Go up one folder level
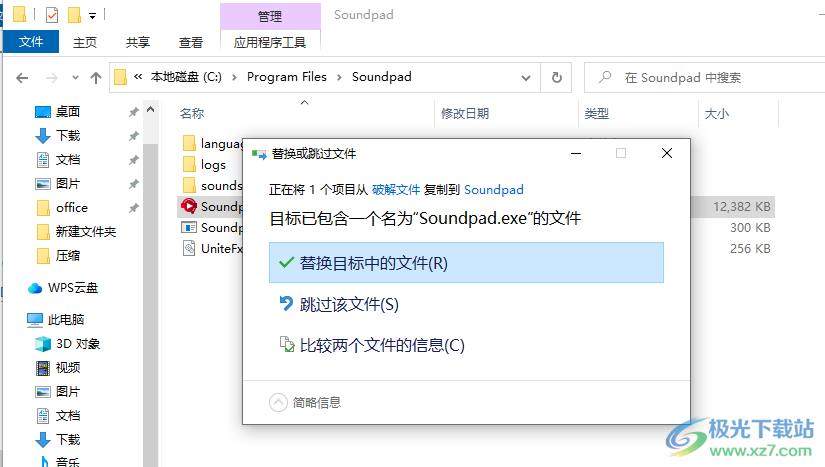Viewport: 825px width, 467px height. pos(96,78)
